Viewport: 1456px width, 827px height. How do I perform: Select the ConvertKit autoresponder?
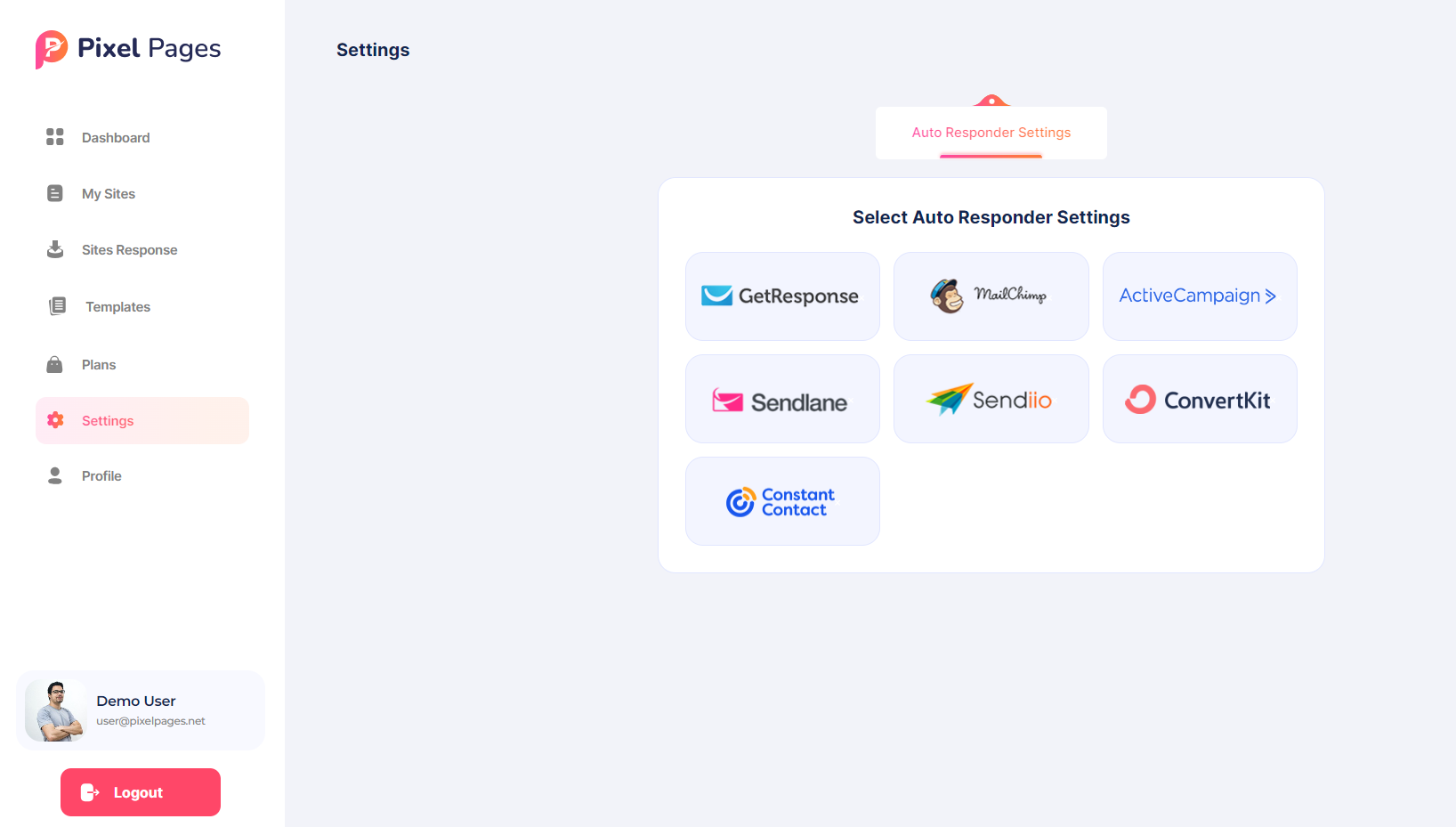[x=1199, y=399]
